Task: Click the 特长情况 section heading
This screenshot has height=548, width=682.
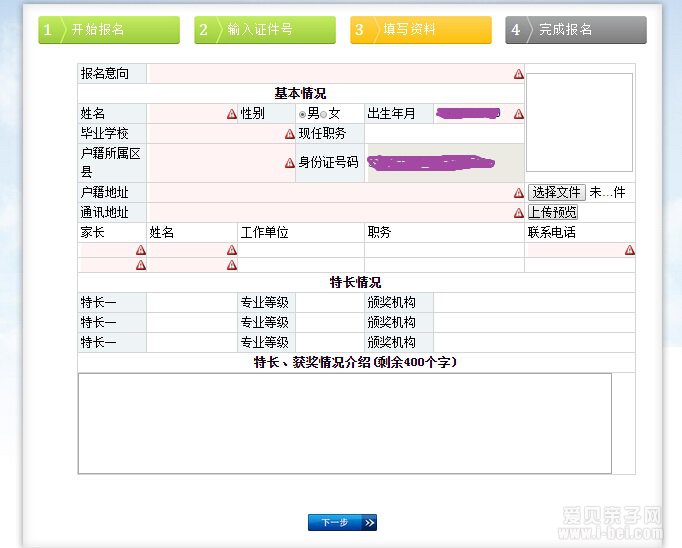Action: click(355, 282)
